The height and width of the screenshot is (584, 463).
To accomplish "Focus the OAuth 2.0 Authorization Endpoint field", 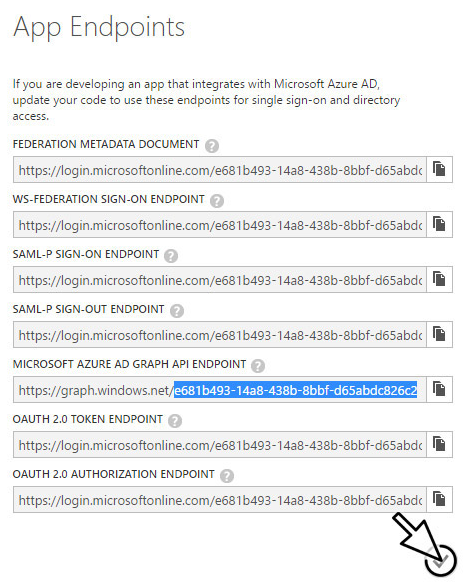I will tap(220, 499).
